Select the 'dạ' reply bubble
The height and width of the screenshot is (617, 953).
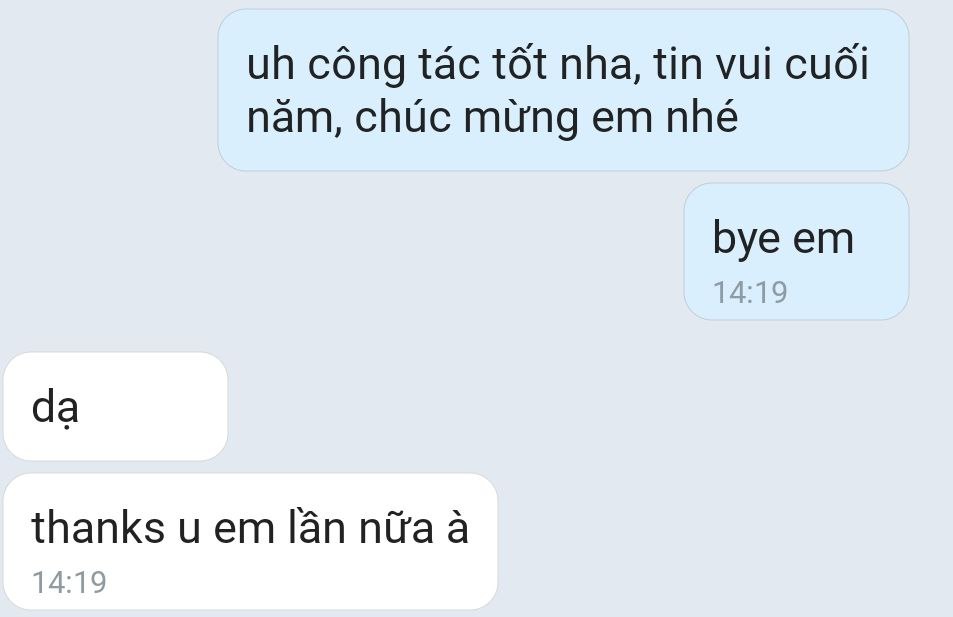115,406
